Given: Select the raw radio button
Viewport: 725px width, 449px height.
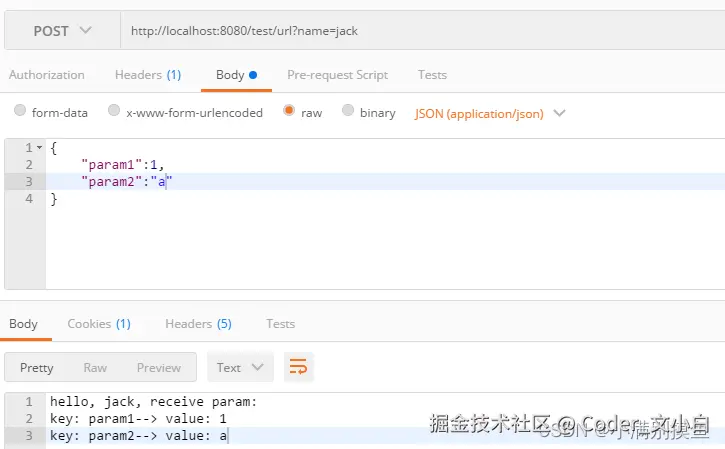Looking at the screenshot, I should click(289, 110).
